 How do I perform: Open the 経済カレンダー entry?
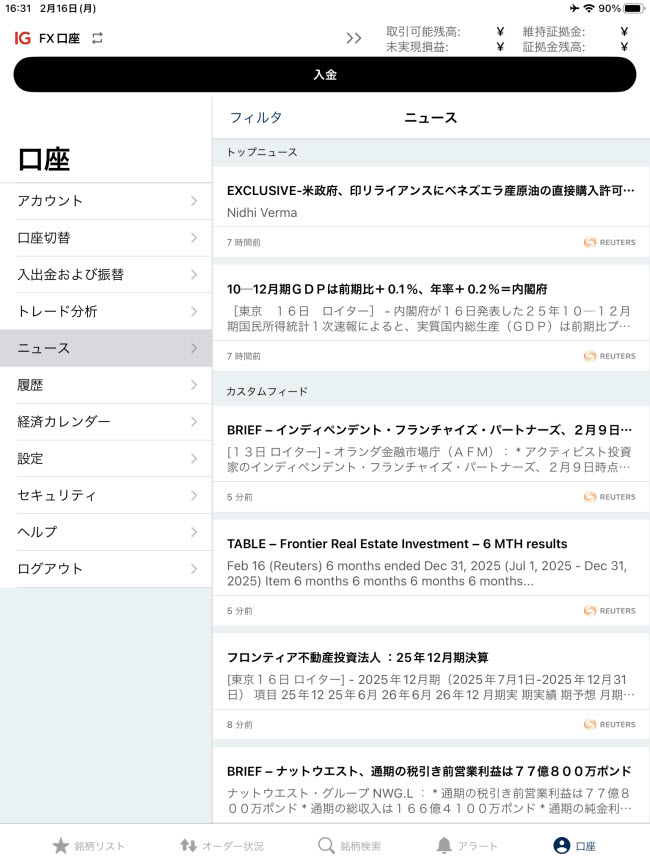click(106, 422)
